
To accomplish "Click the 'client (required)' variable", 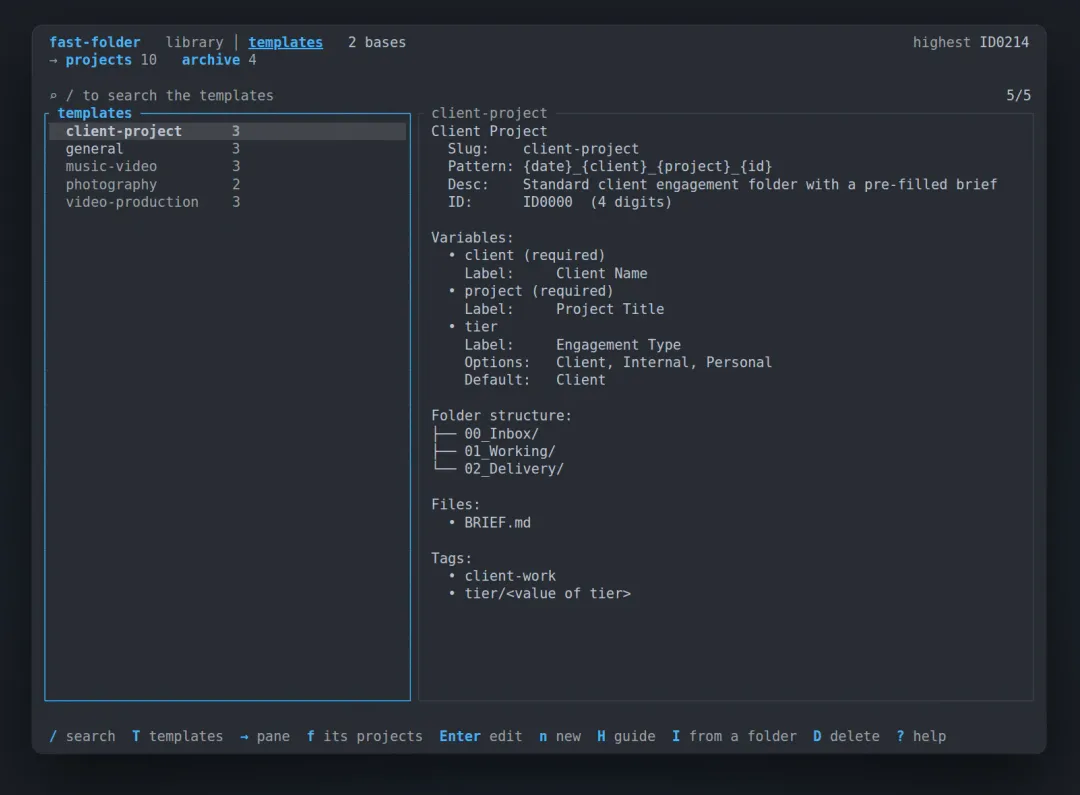I will 534,256.
